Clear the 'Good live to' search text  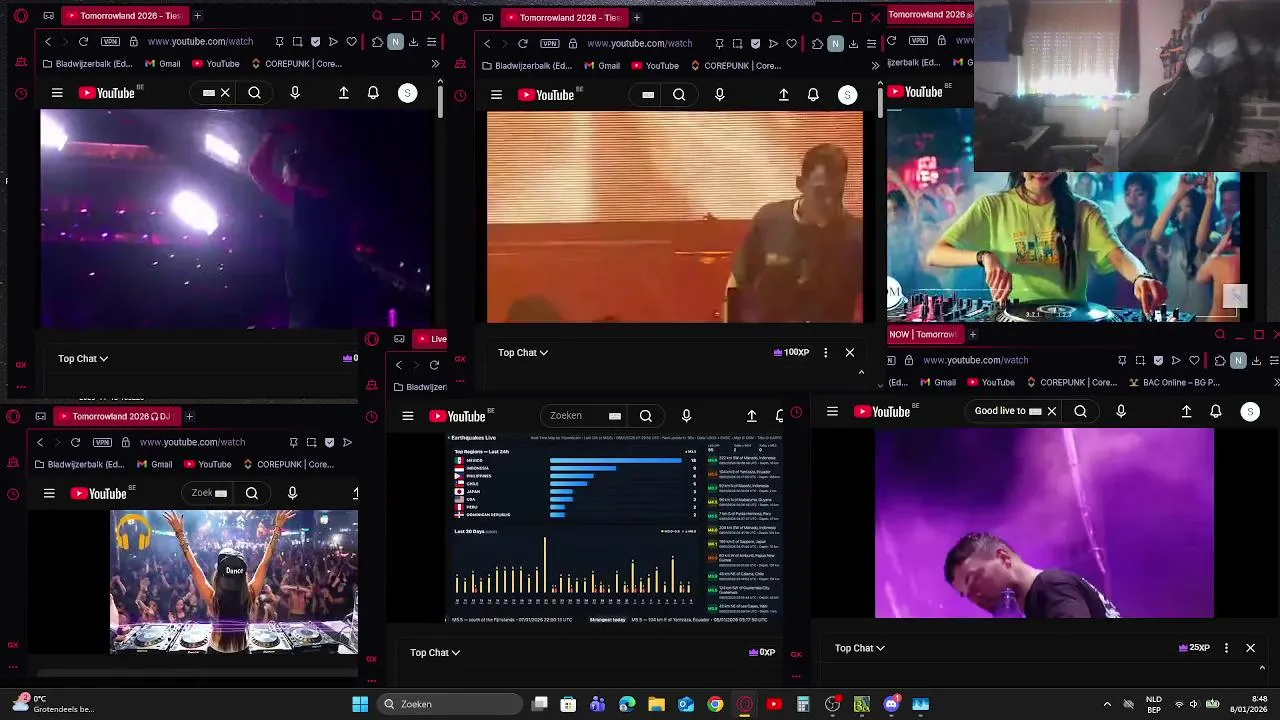[1052, 411]
